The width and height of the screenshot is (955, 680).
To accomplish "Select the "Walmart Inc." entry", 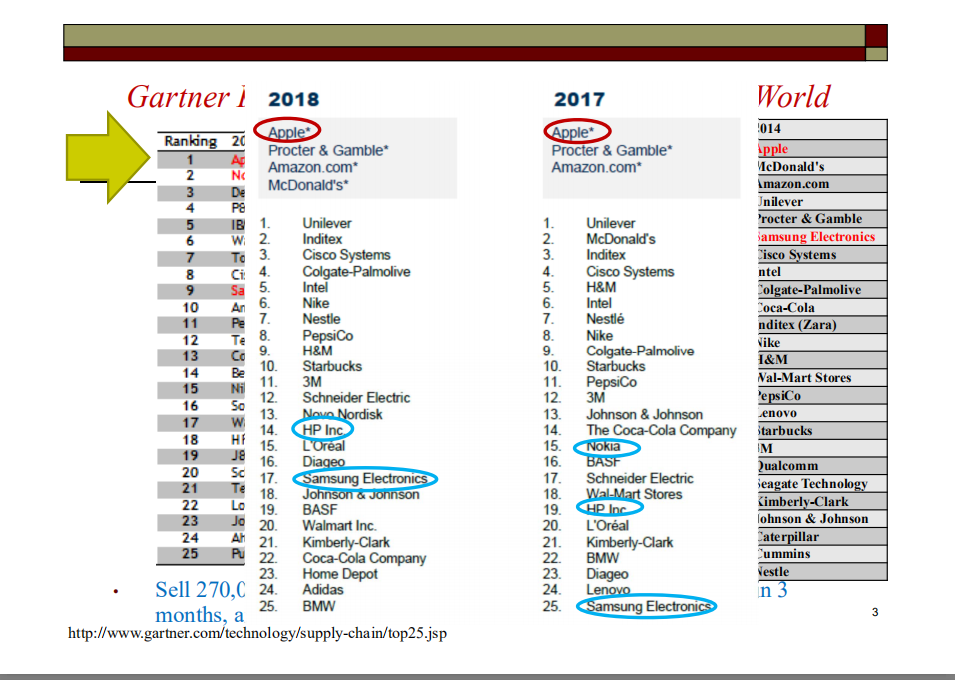I will [x=339, y=526].
